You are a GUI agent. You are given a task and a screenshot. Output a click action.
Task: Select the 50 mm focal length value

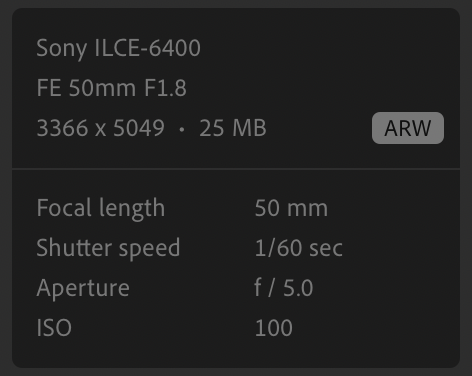291,208
